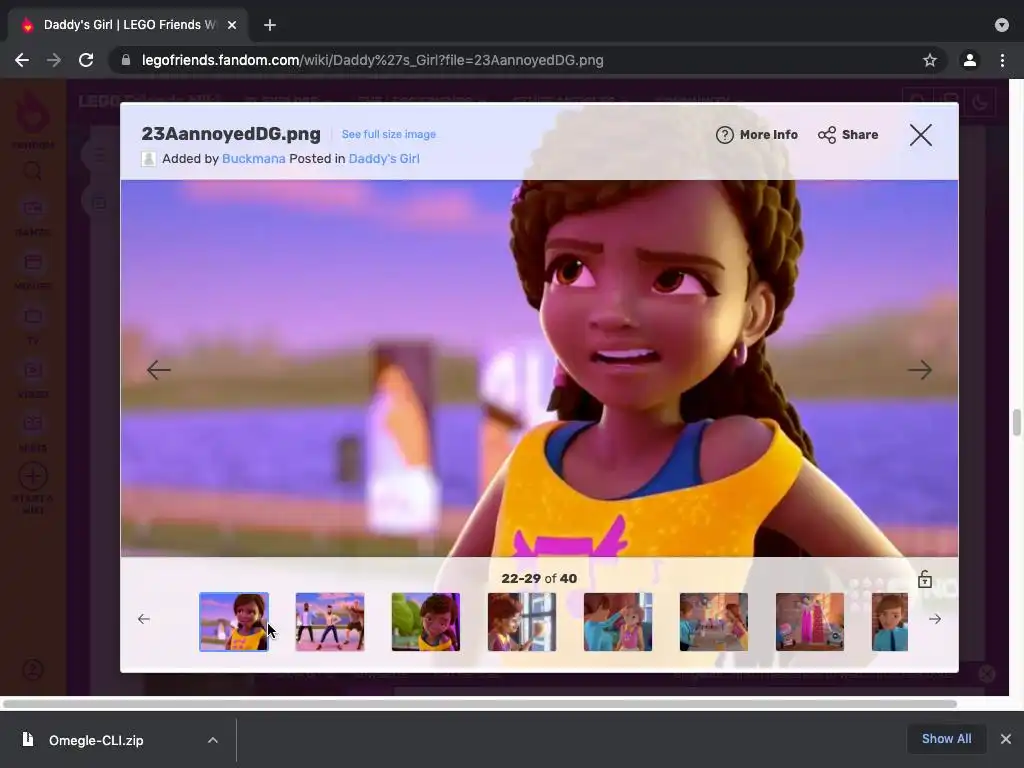Click the 23AannoyedDG.png title text

point(231,134)
